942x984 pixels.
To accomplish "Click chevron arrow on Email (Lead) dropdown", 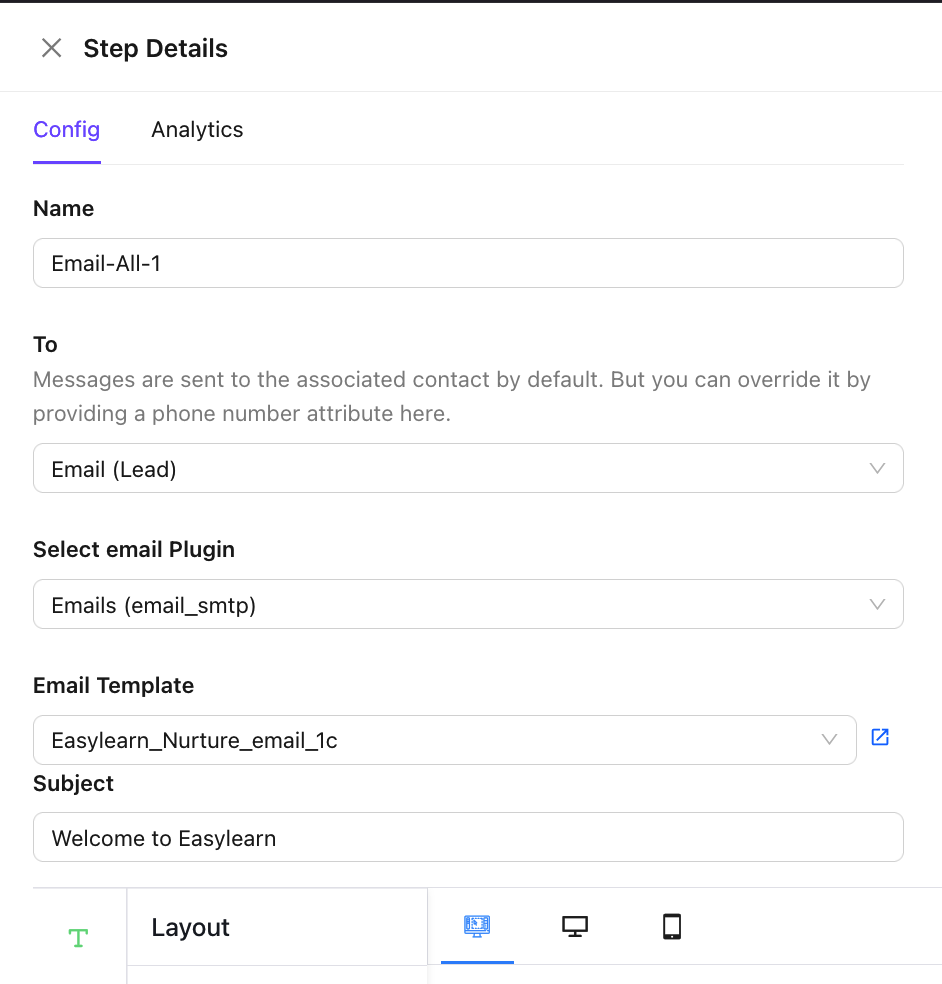I will [877, 468].
